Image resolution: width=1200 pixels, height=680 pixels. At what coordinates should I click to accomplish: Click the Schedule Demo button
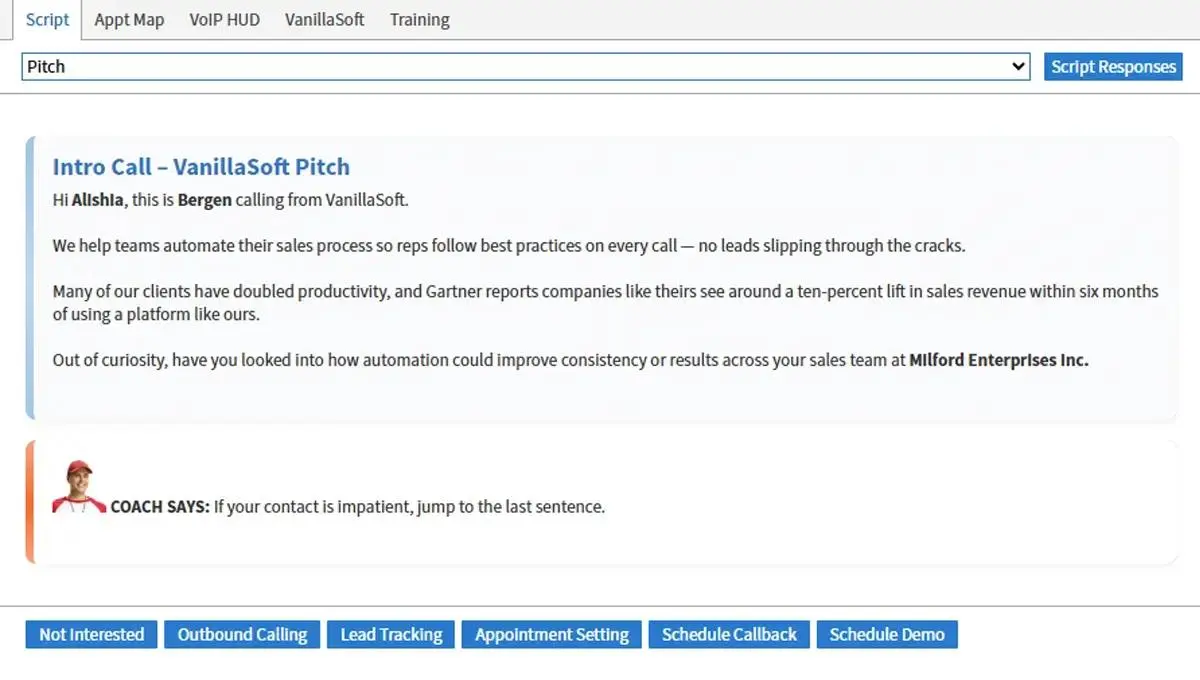pos(887,634)
